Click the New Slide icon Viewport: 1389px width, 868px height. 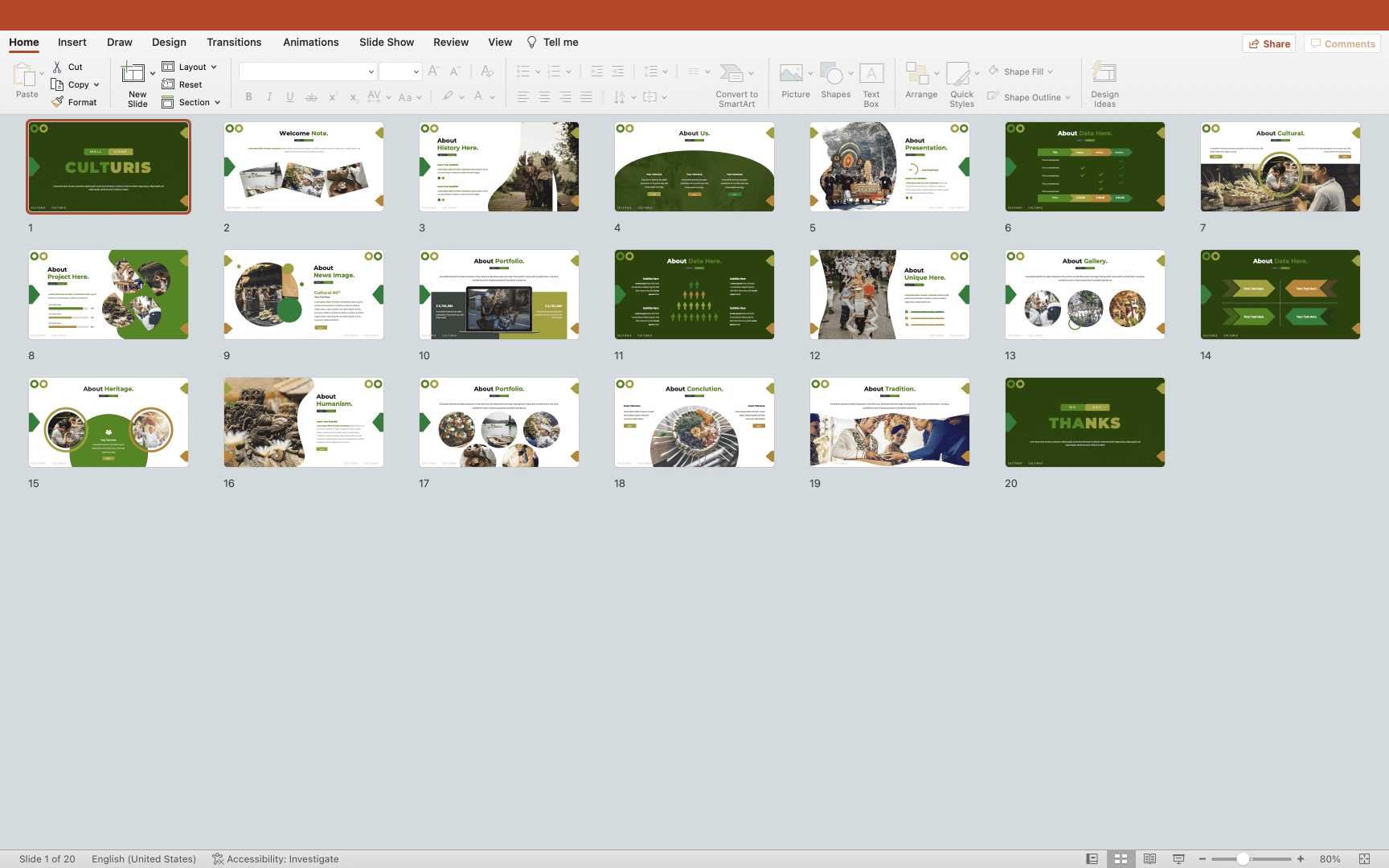click(133, 74)
